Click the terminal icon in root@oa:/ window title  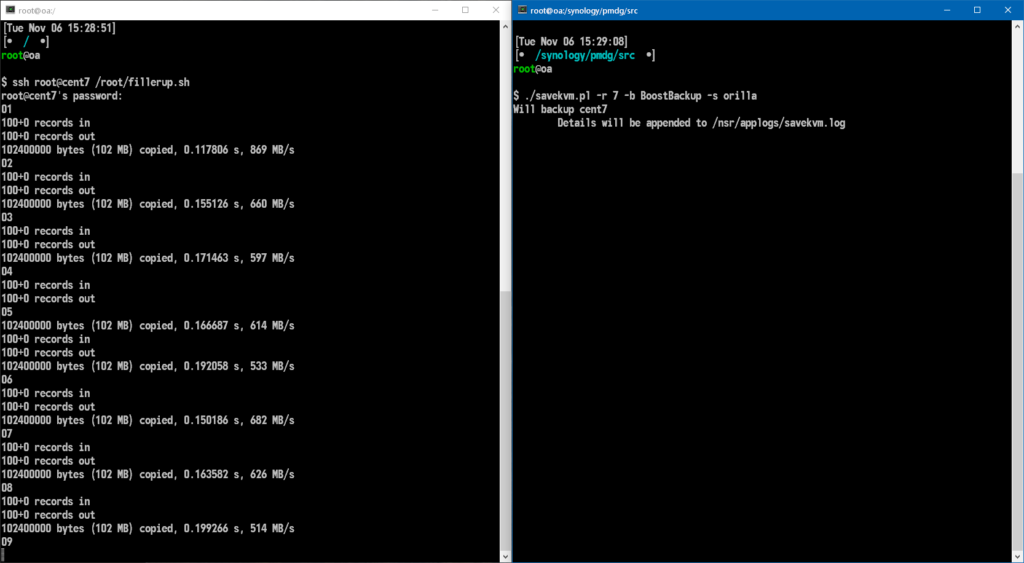10,10
